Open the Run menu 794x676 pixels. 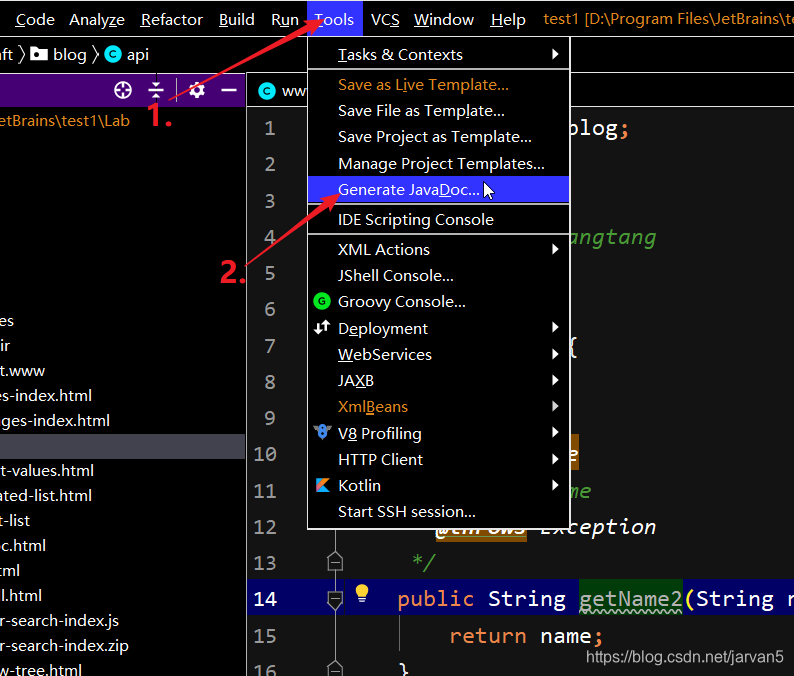point(285,19)
